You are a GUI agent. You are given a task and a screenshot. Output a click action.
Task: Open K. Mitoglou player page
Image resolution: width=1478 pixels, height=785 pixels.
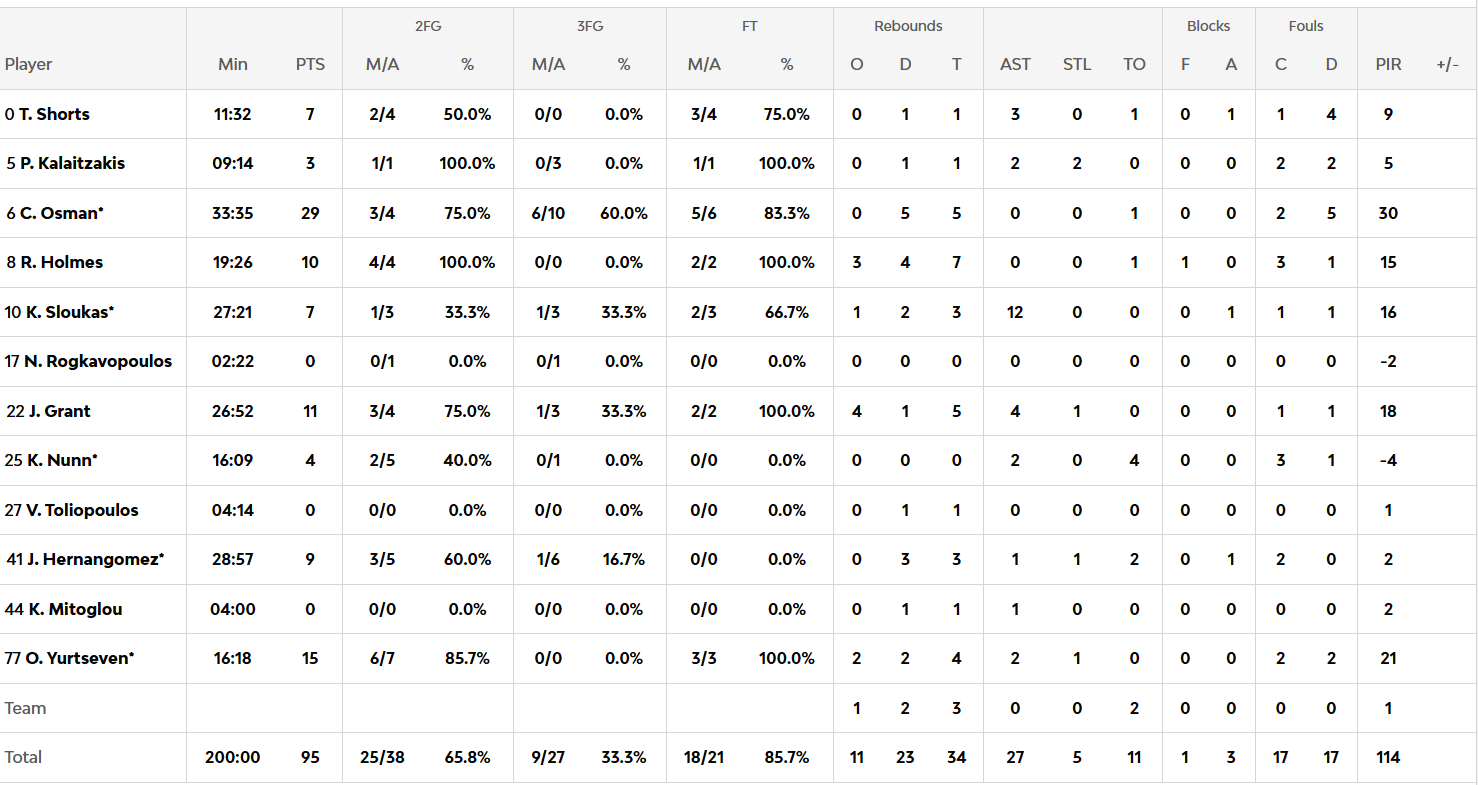[x=75, y=609]
